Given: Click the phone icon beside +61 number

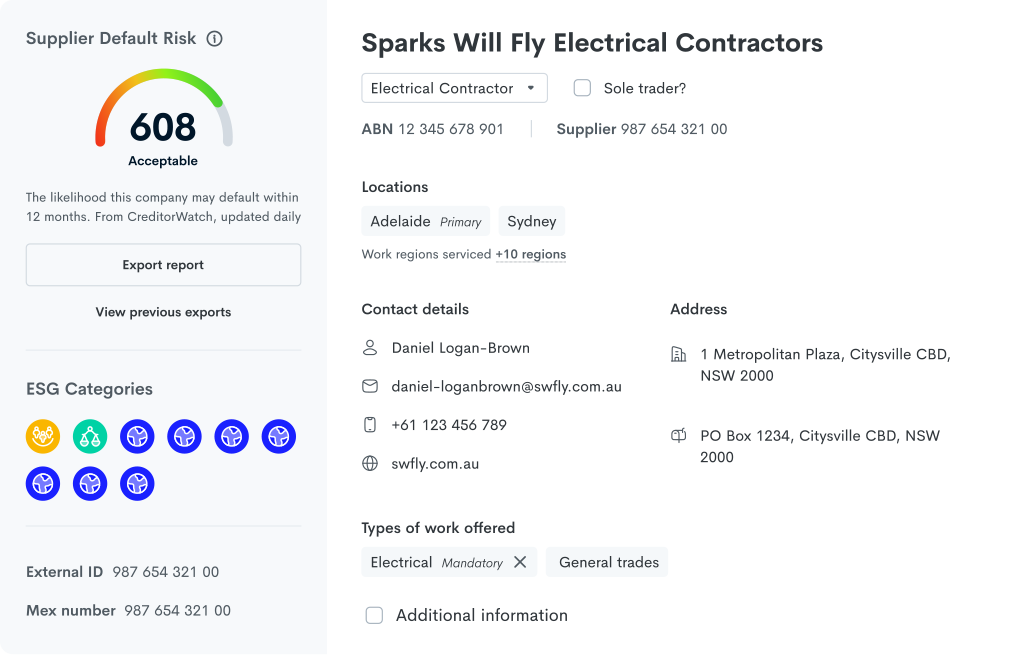Looking at the screenshot, I should point(370,425).
